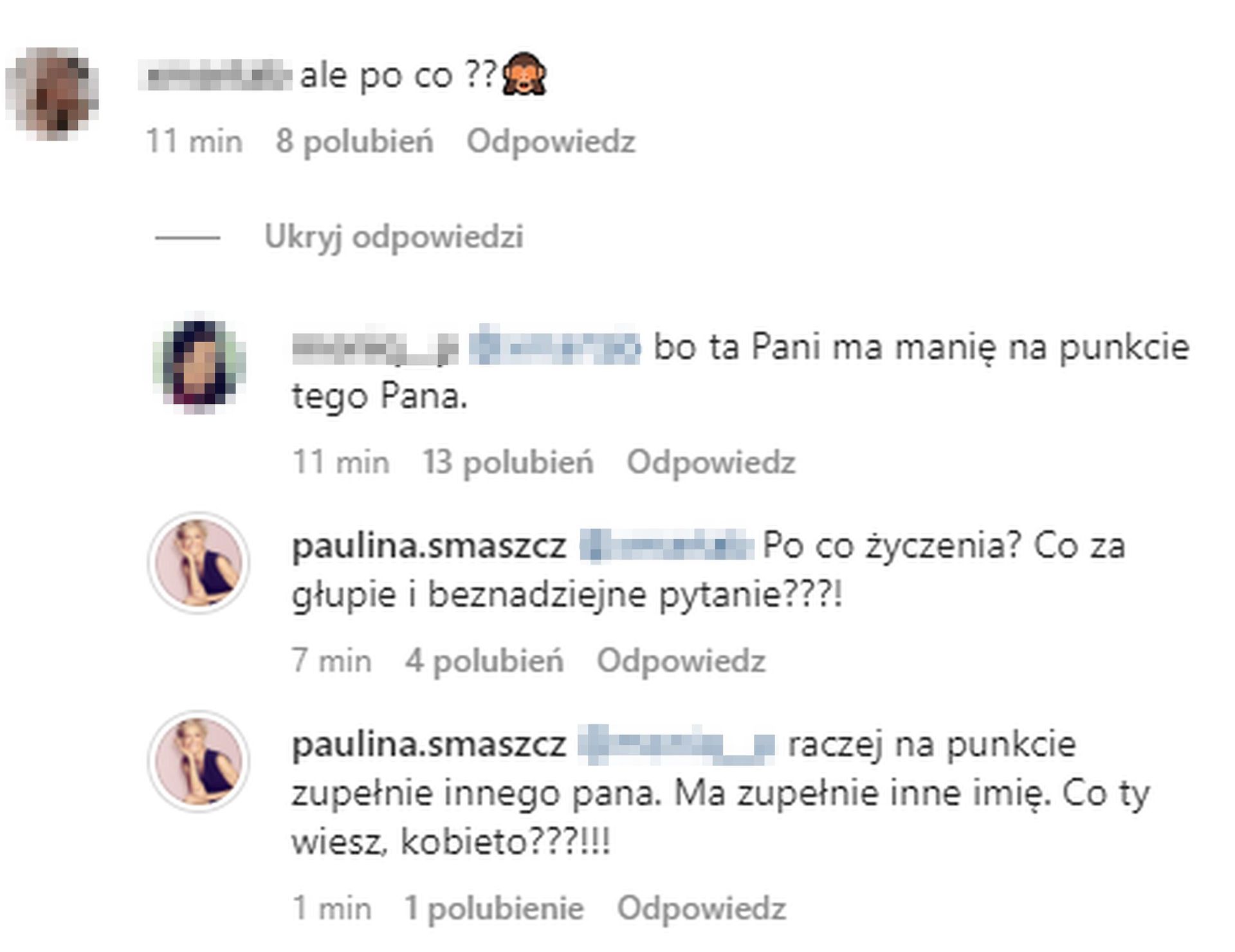Viewport: 1235px width, 952px height.
Task: Click the monkey emoji in top comment
Action: (524, 73)
